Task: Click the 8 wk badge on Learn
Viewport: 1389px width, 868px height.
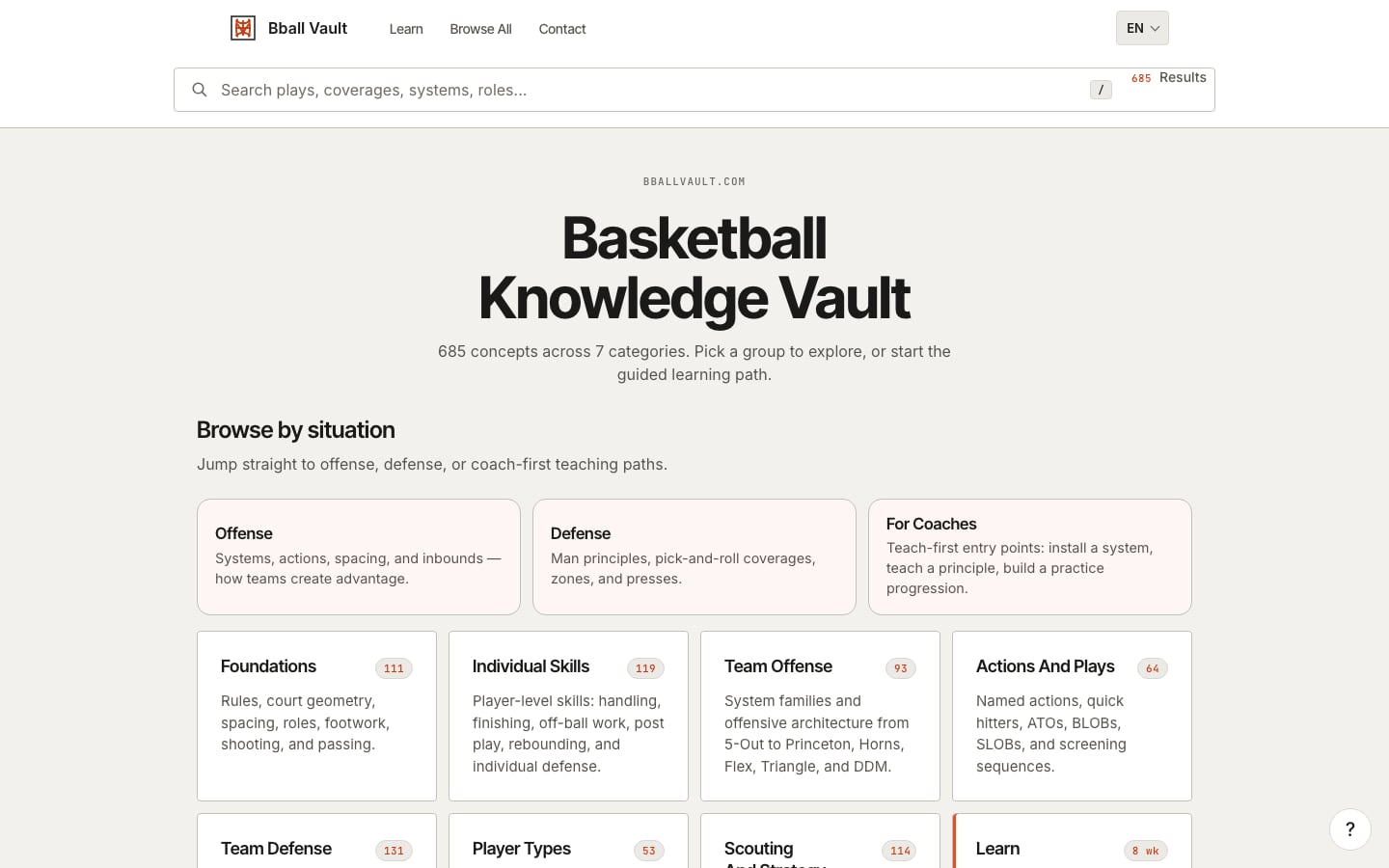Action: click(1146, 851)
